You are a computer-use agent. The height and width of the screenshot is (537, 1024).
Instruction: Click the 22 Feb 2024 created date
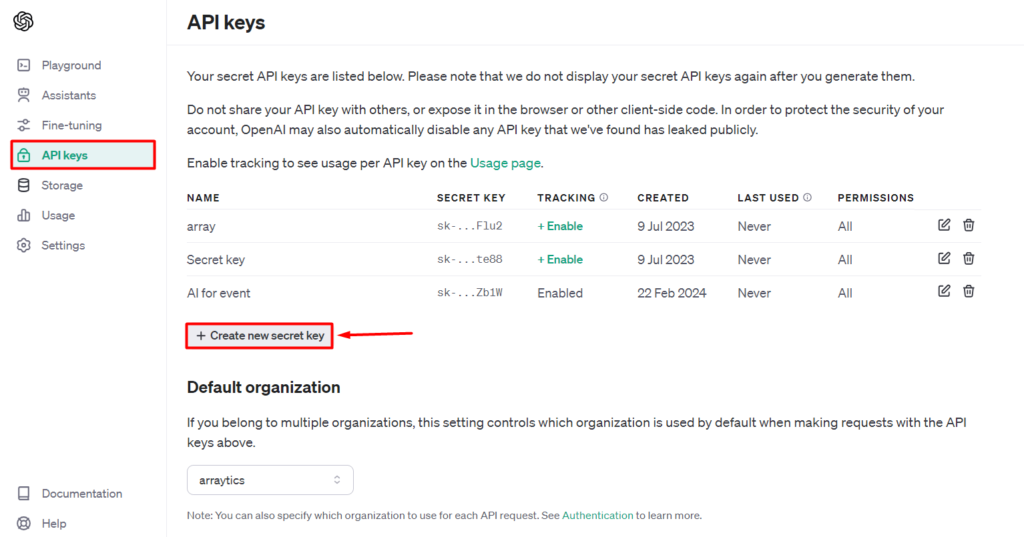(672, 293)
